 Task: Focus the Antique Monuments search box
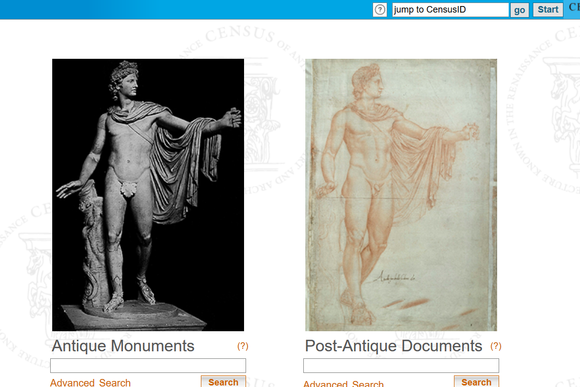click(x=148, y=365)
